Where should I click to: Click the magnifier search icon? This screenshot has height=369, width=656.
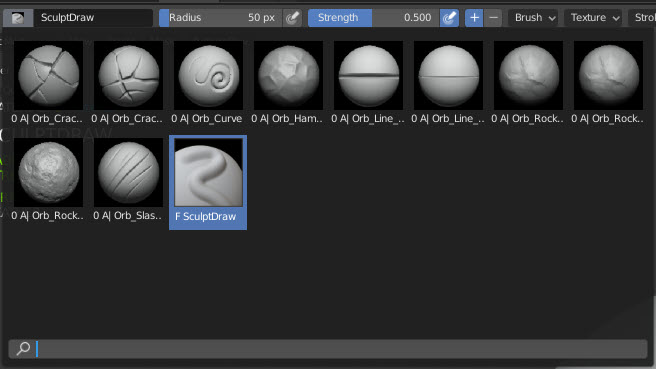point(23,348)
